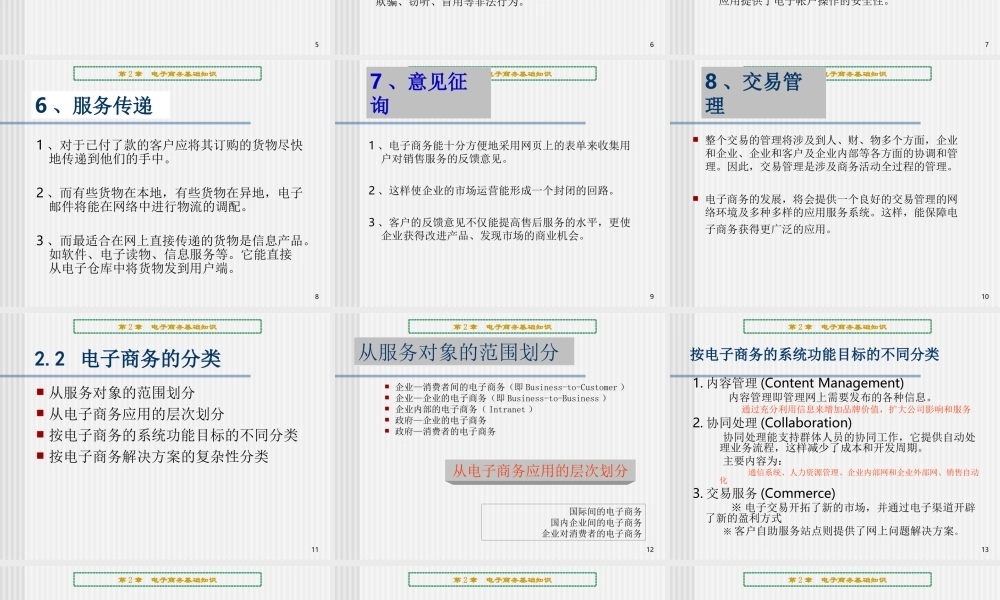Click the 企业内部的电子商务 (Intranet) bullet
The height and width of the screenshot is (600, 1000).
pyautogui.click(x=466, y=411)
